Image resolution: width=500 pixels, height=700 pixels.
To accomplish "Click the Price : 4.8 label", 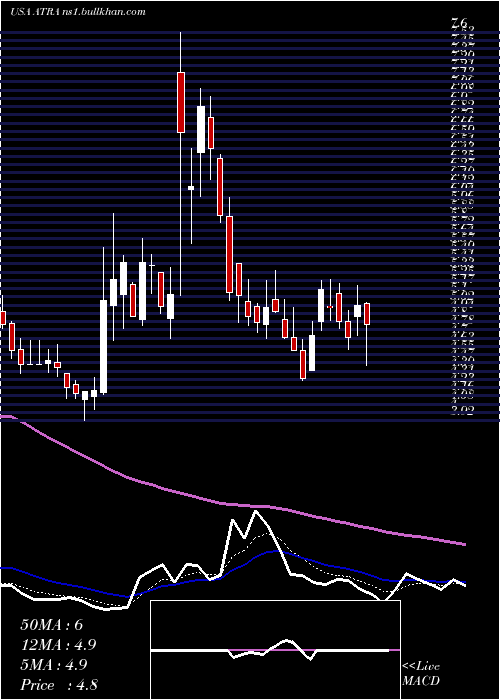I will [x=59, y=685].
